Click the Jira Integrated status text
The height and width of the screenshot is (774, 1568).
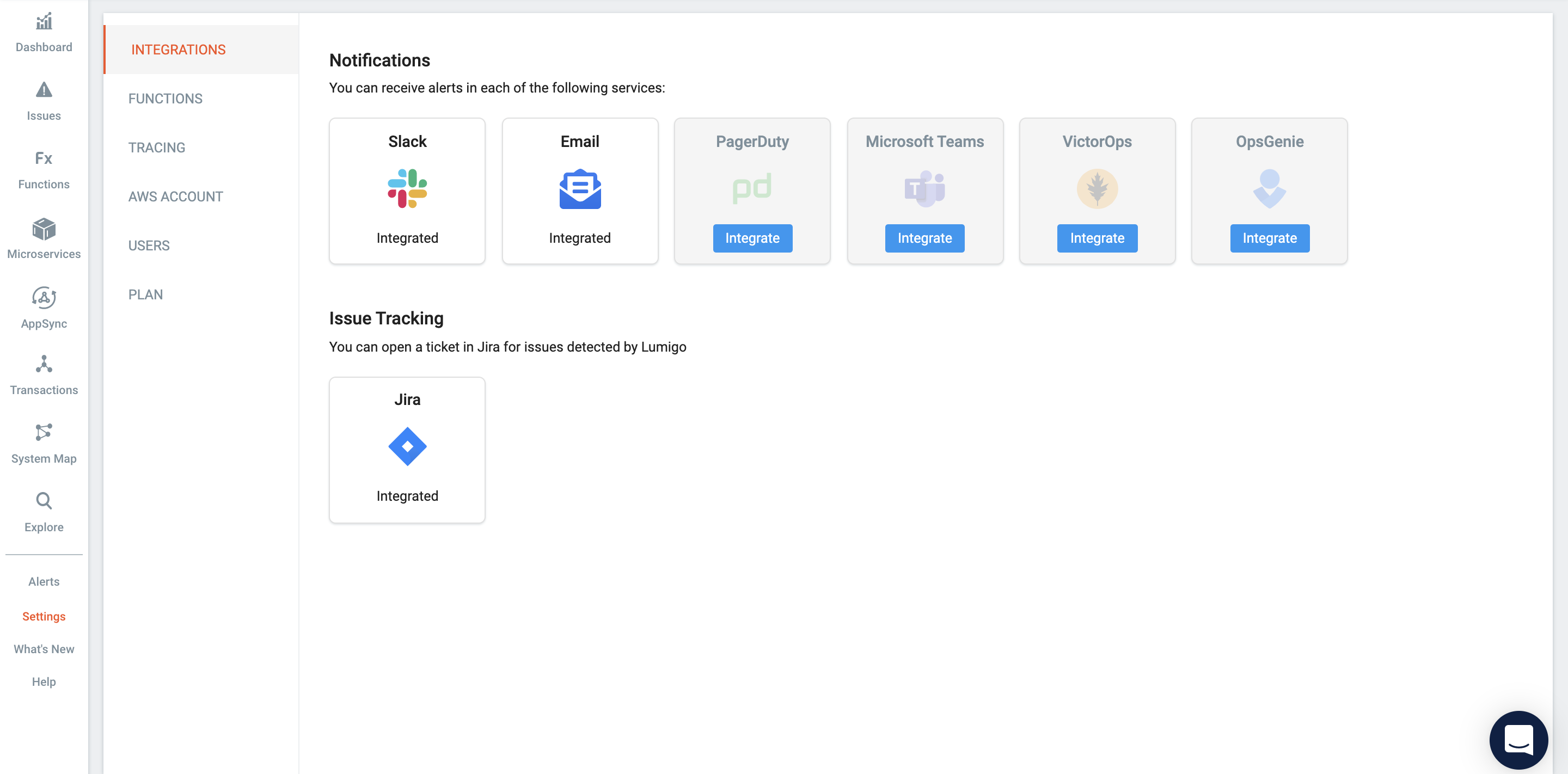point(407,496)
